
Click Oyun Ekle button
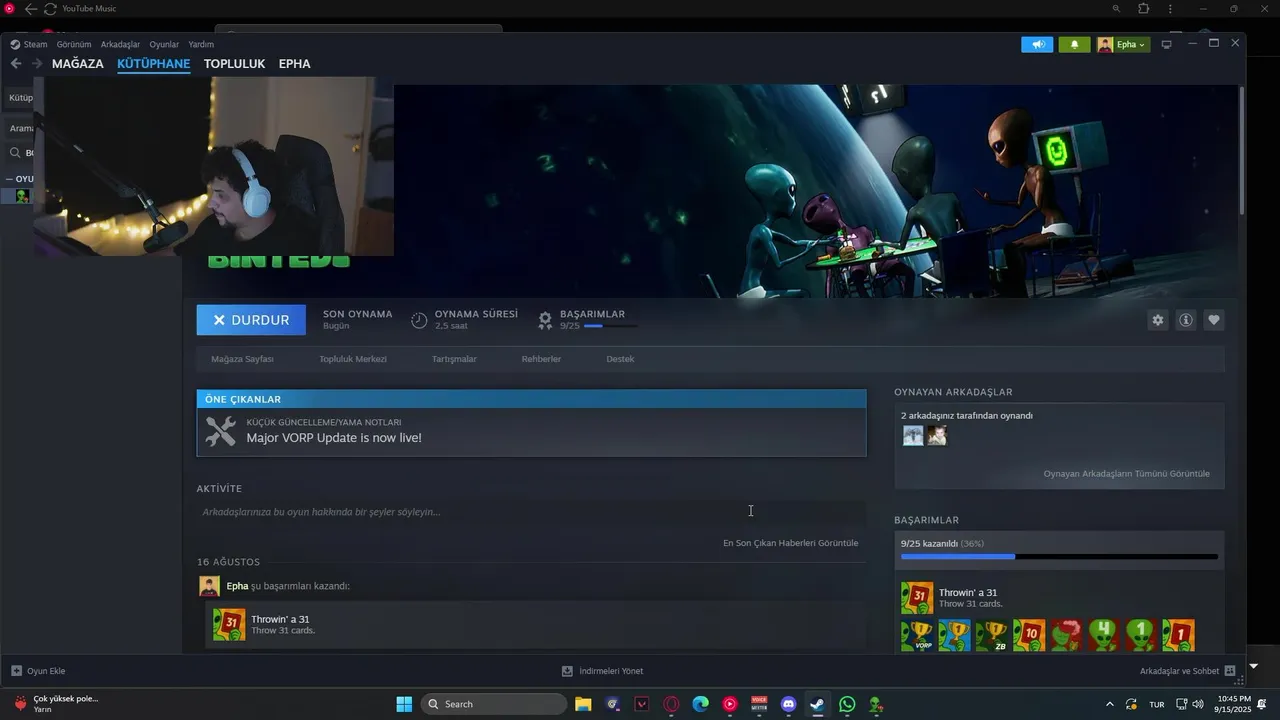(38, 671)
